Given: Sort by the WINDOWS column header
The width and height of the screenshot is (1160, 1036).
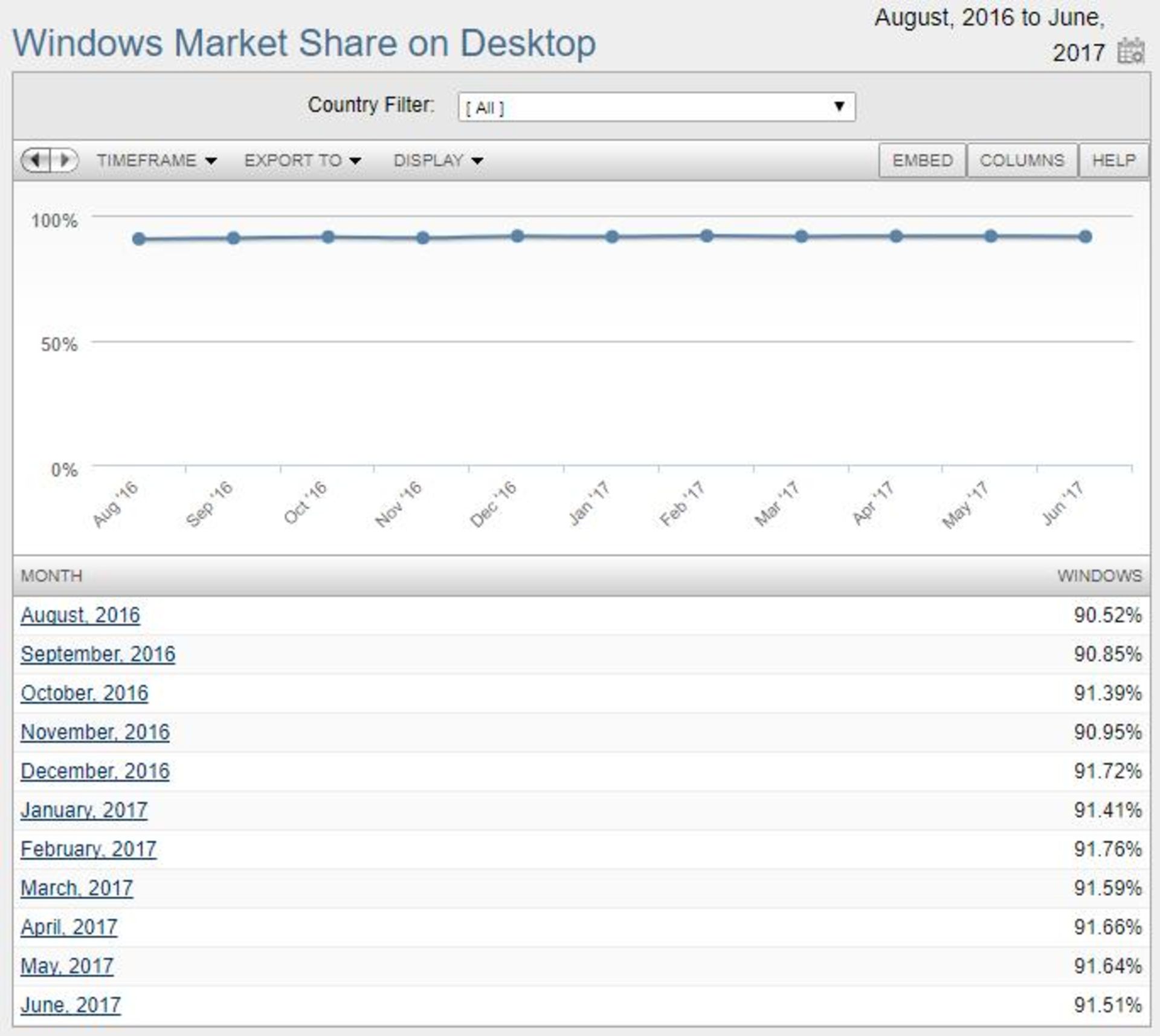Looking at the screenshot, I should click(x=1099, y=576).
